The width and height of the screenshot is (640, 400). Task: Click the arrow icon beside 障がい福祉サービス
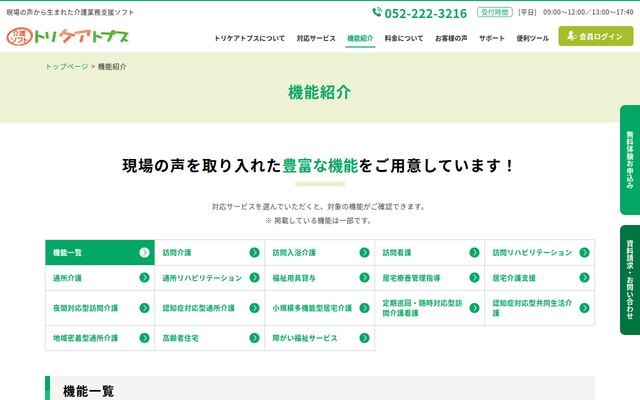click(x=364, y=338)
